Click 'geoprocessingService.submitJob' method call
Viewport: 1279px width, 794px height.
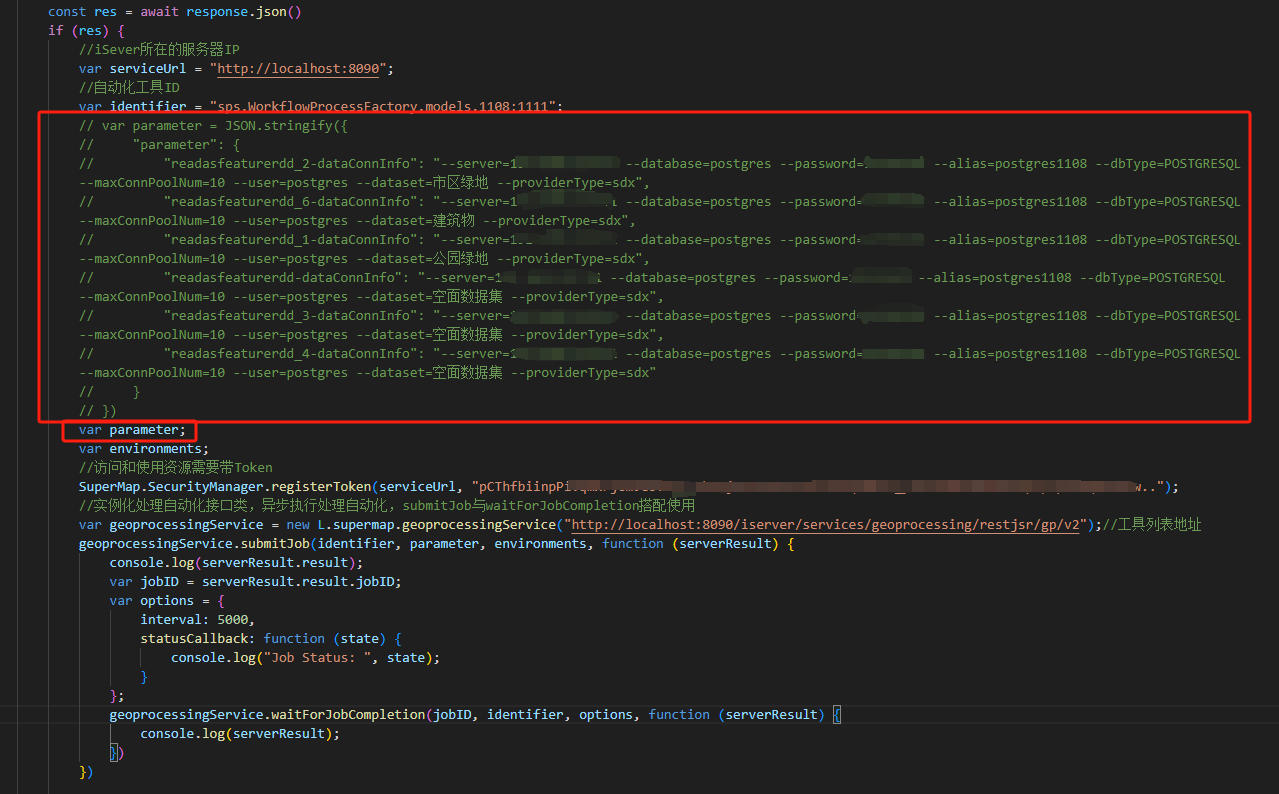coord(194,544)
